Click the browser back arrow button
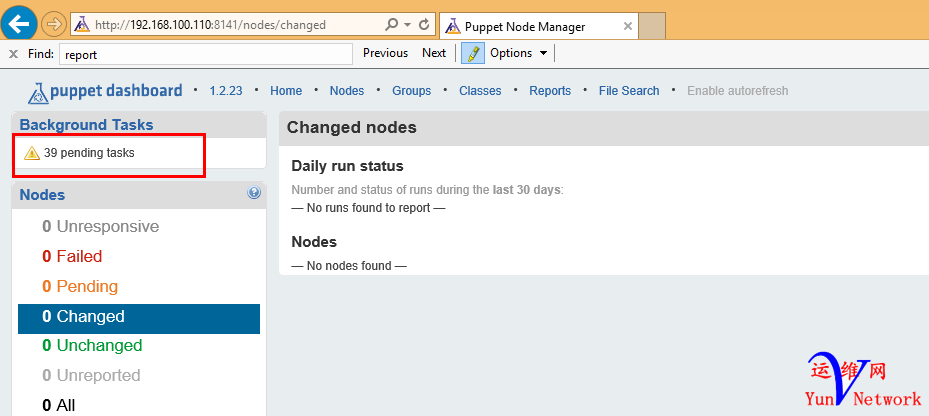Image resolution: width=929 pixels, height=416 pixels. (x=20, y=23)
